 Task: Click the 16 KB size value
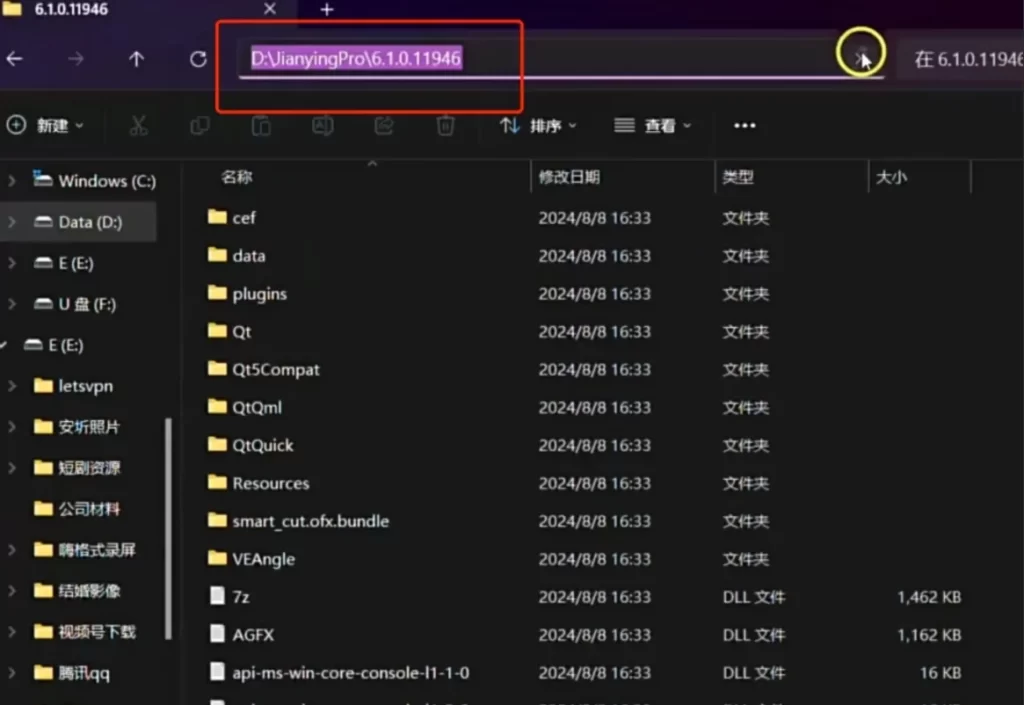(x=940, y=672)
